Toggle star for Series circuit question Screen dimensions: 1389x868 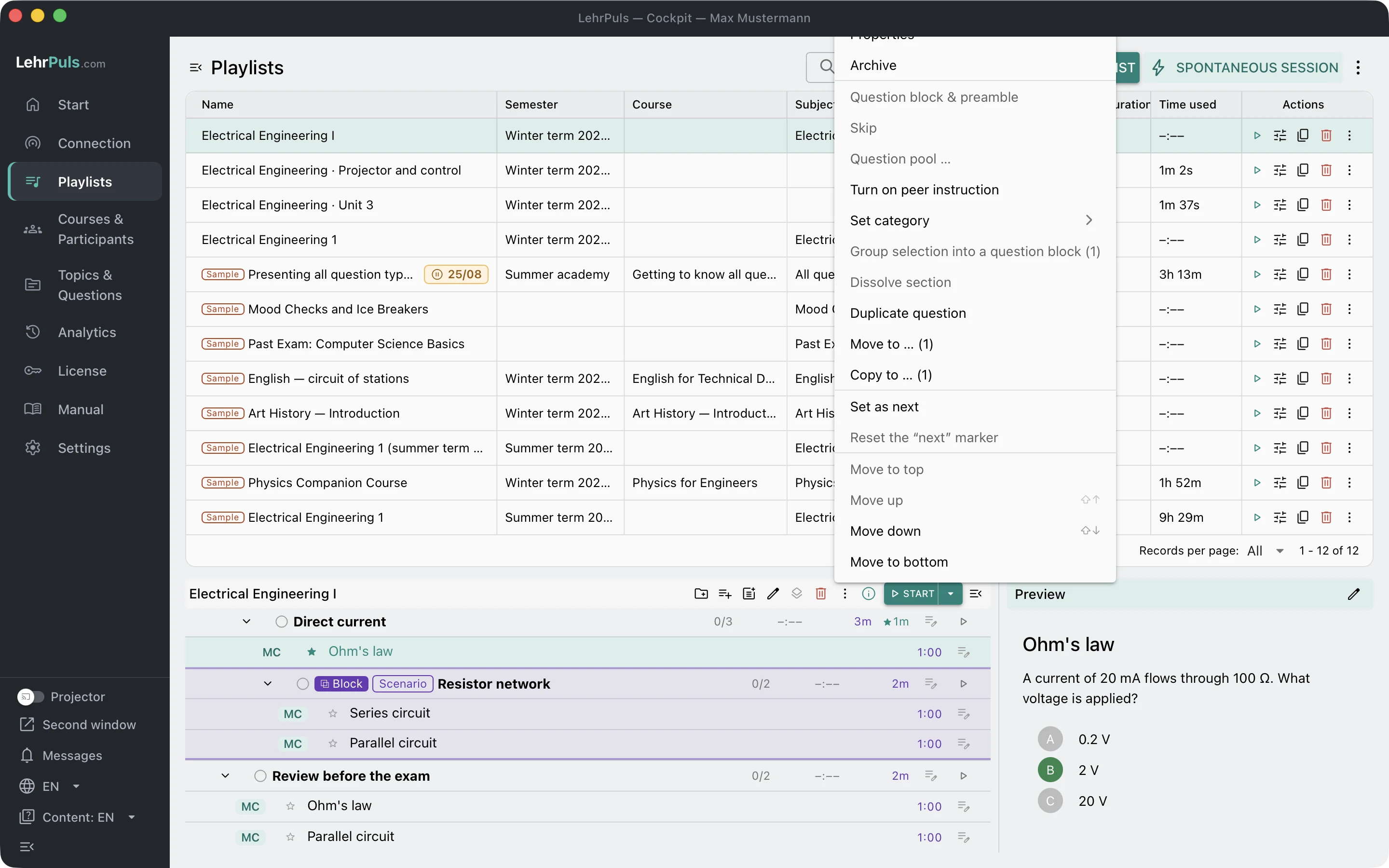(333, 713)
